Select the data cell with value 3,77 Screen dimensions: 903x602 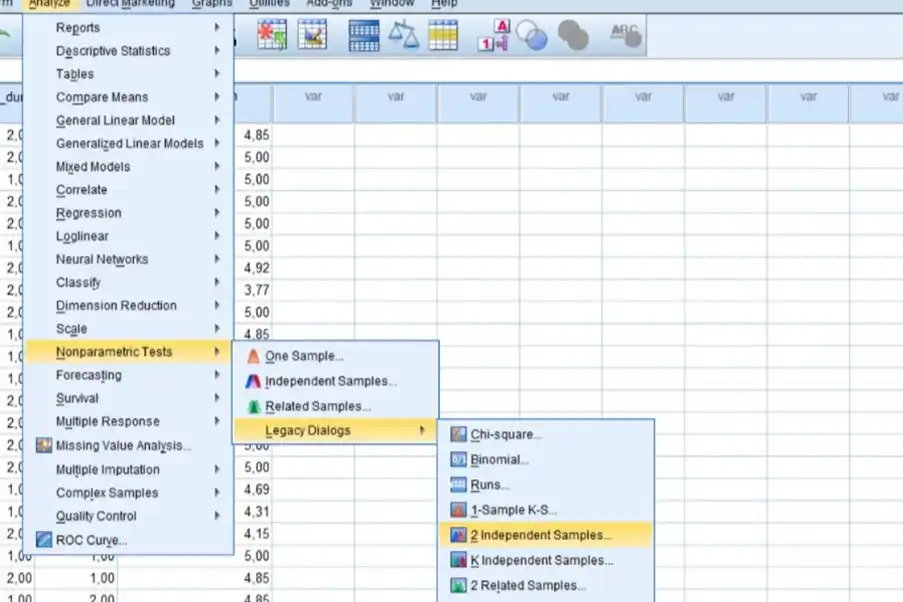pyautogui.click(x=253, y=290)
